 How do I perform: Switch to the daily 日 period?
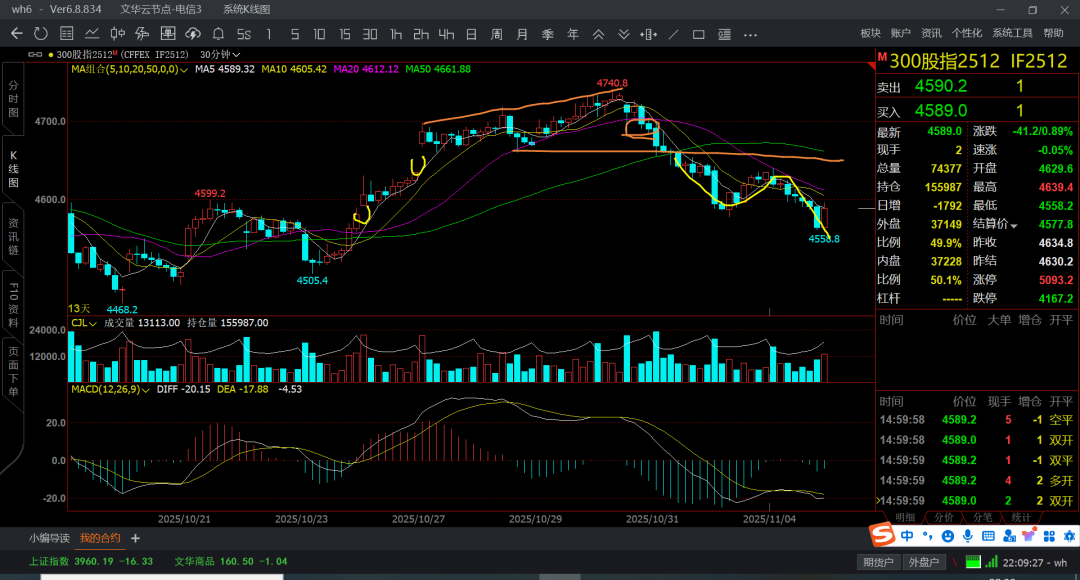pyautogui.click(x=471, y=33)
